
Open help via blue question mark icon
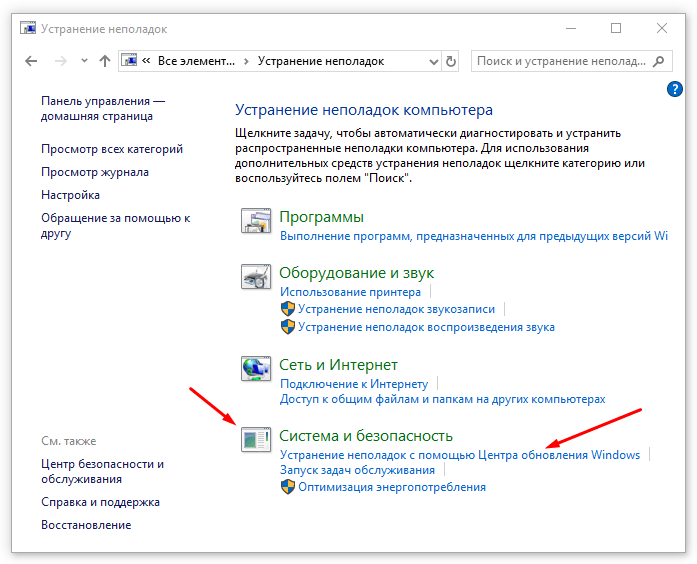point(674,90)
